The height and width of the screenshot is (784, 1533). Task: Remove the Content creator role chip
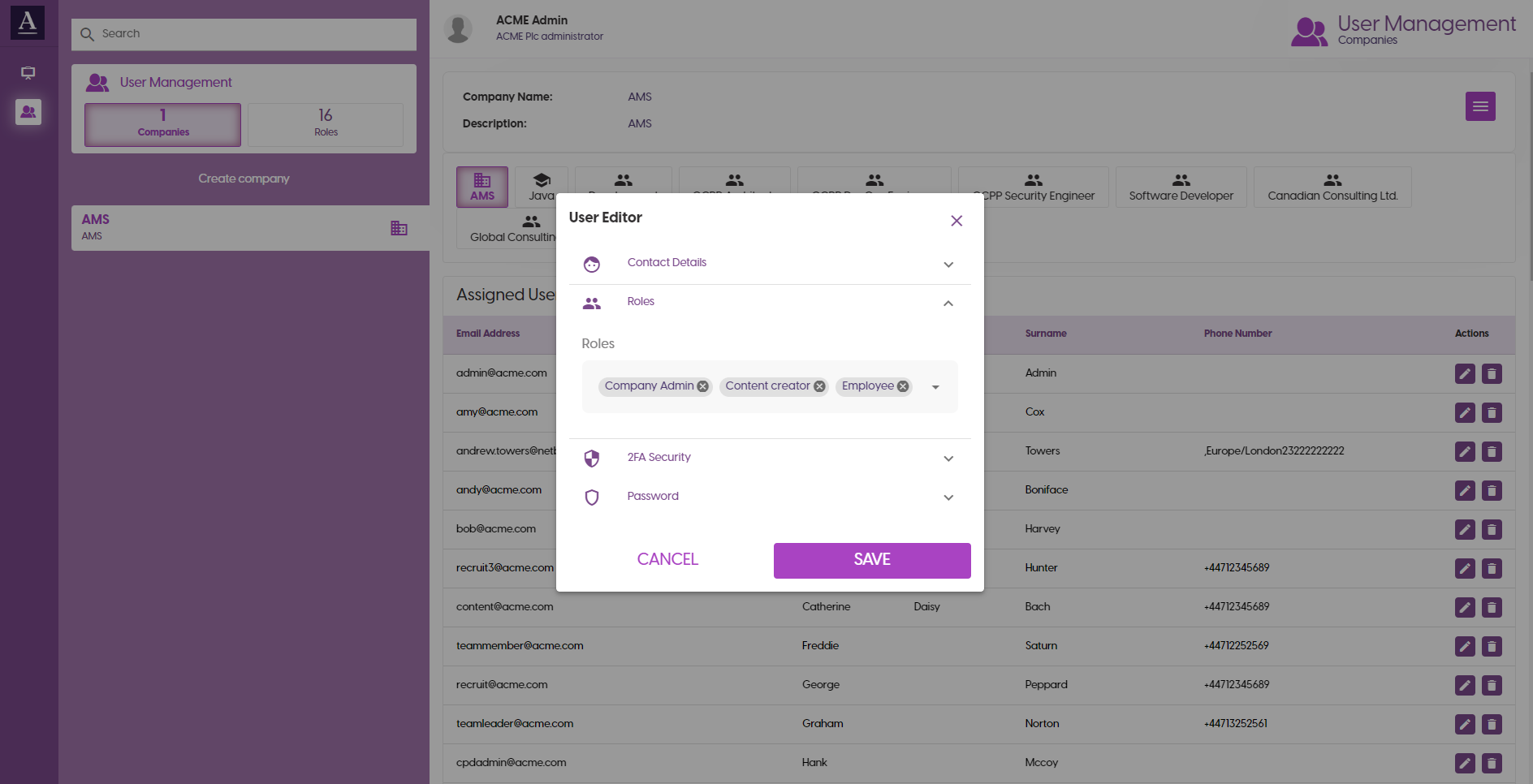(819, 386)
